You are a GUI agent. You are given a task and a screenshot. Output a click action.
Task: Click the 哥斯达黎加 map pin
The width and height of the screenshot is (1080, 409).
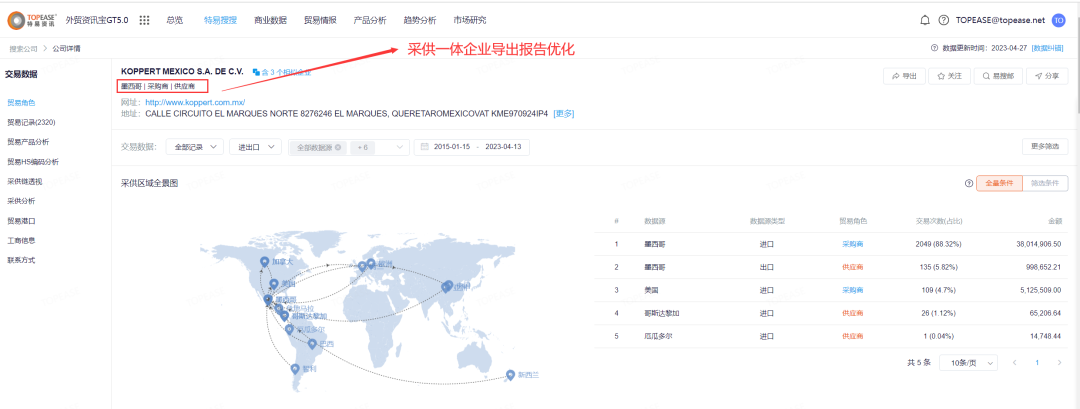click(284, 315)
